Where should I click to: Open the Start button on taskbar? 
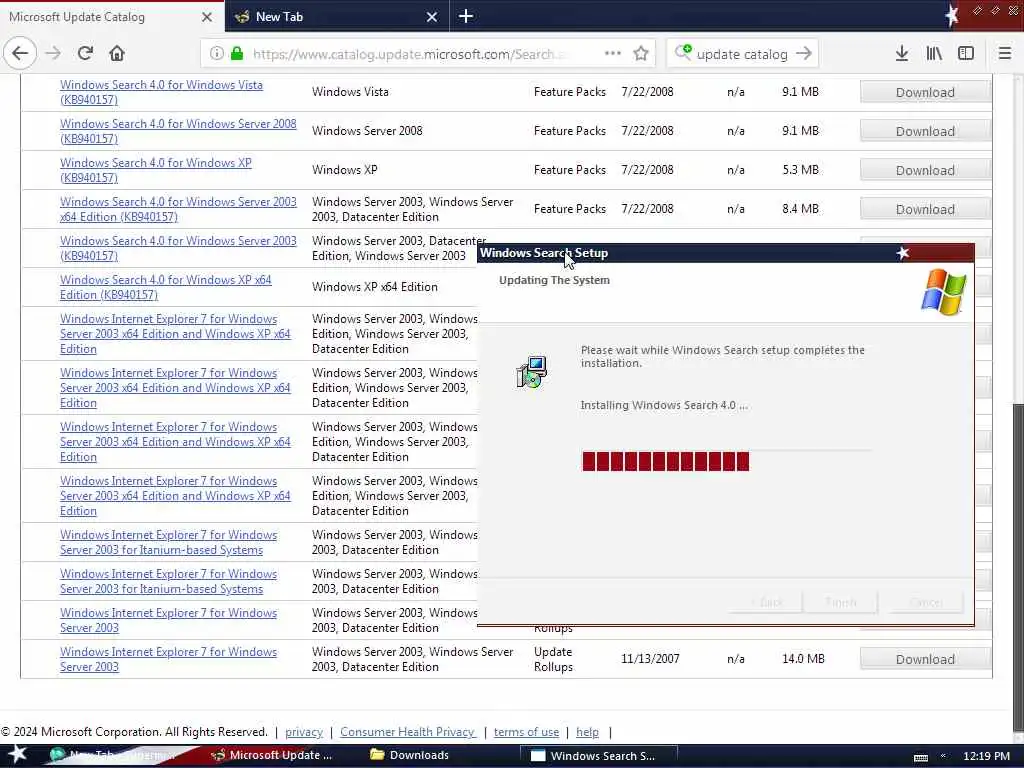[18, 755]
